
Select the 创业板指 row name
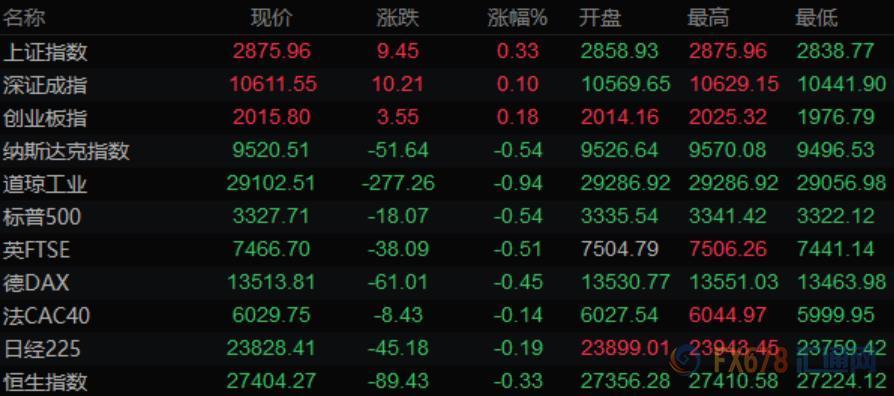[x=46, y=118]
